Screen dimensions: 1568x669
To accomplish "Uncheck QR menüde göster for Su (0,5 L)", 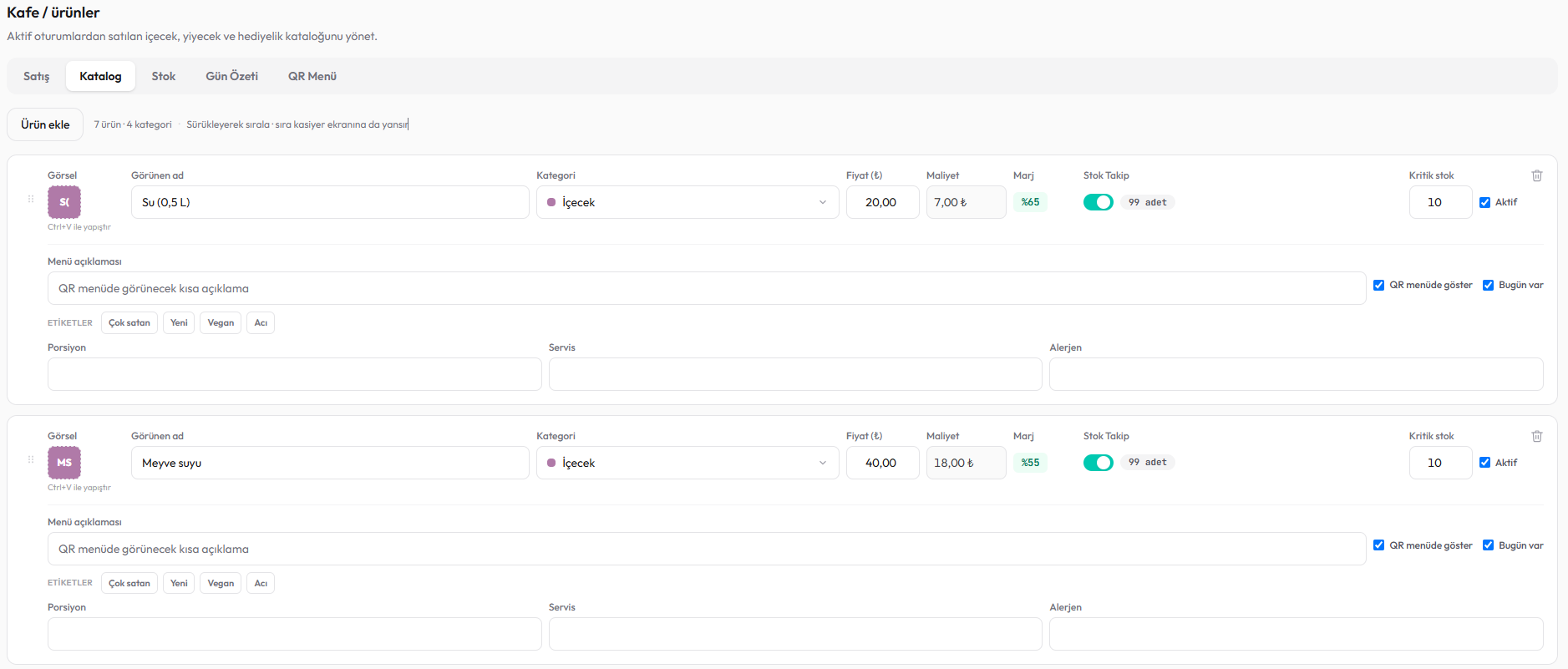I will (1378, 285).
